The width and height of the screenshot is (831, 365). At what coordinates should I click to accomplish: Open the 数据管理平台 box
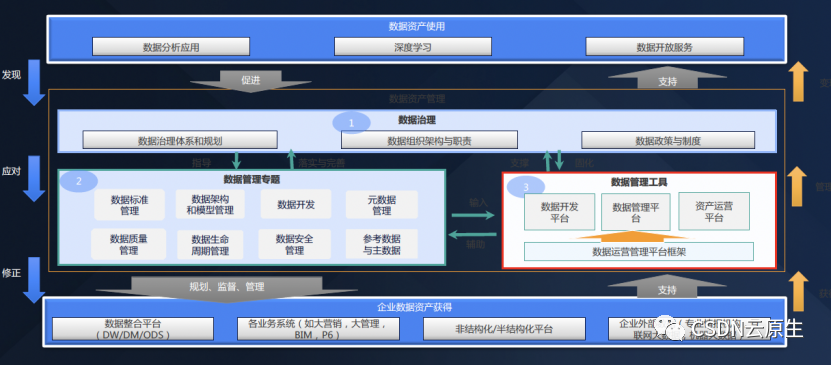click(x=636, y=212)
